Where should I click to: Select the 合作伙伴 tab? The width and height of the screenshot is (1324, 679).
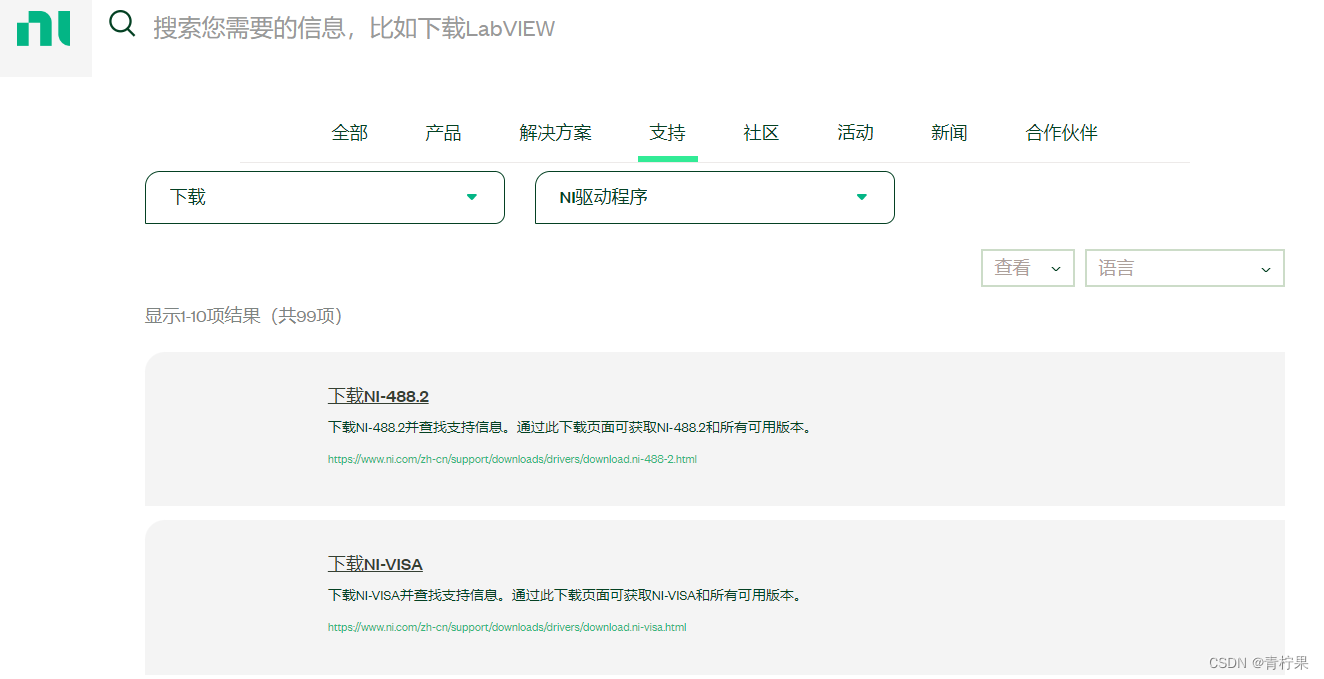coord(1062,133)
